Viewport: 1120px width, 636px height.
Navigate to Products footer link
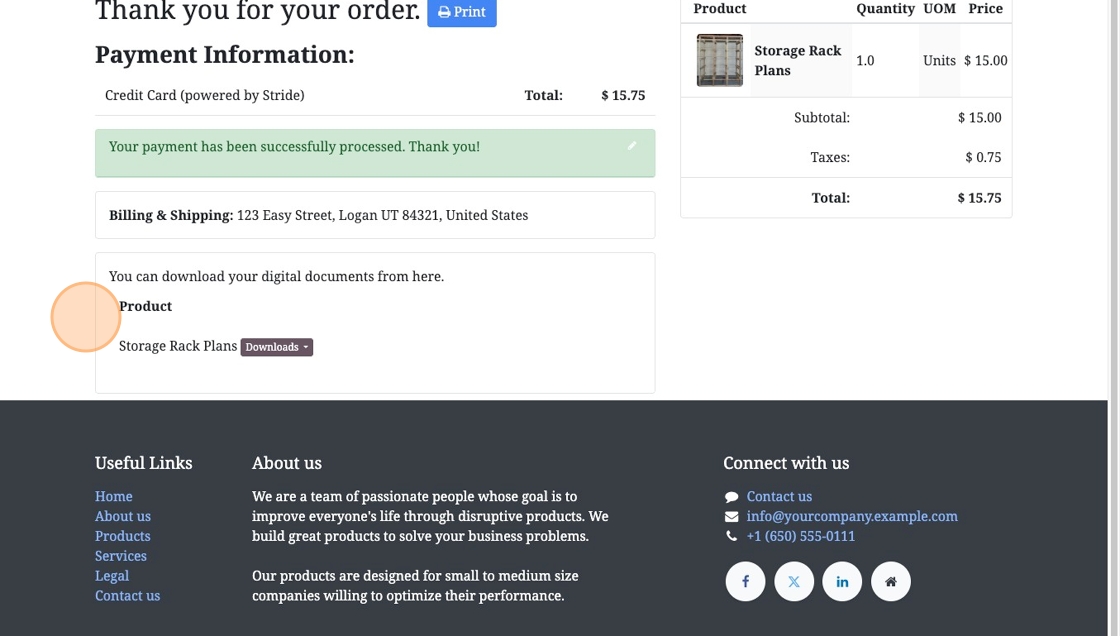(x=123, y=536)
